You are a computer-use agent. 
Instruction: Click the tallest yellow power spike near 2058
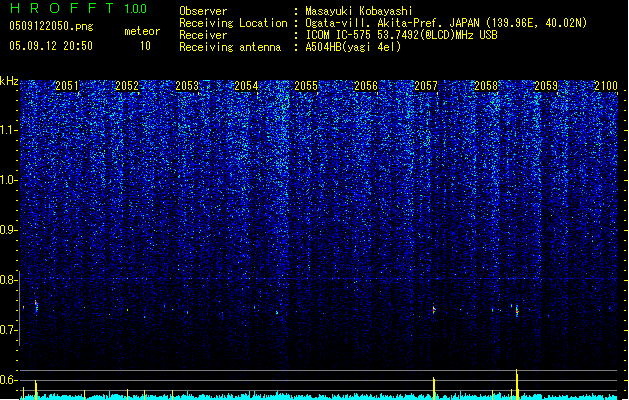(x=517, y=384)
